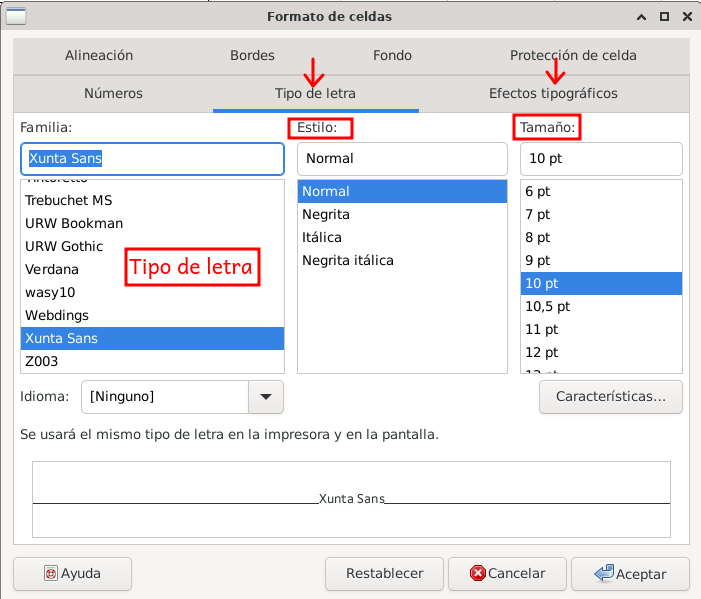
Task: Select Verdana in the font list
Action: pos(152,269)
